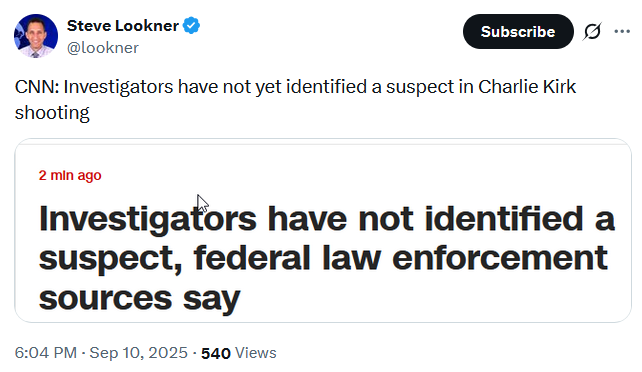The width and height of the screenshot is (642, 372).
Task: Open the three-dot more options menu
Action: pyautogui.click(x=622, y=32)
